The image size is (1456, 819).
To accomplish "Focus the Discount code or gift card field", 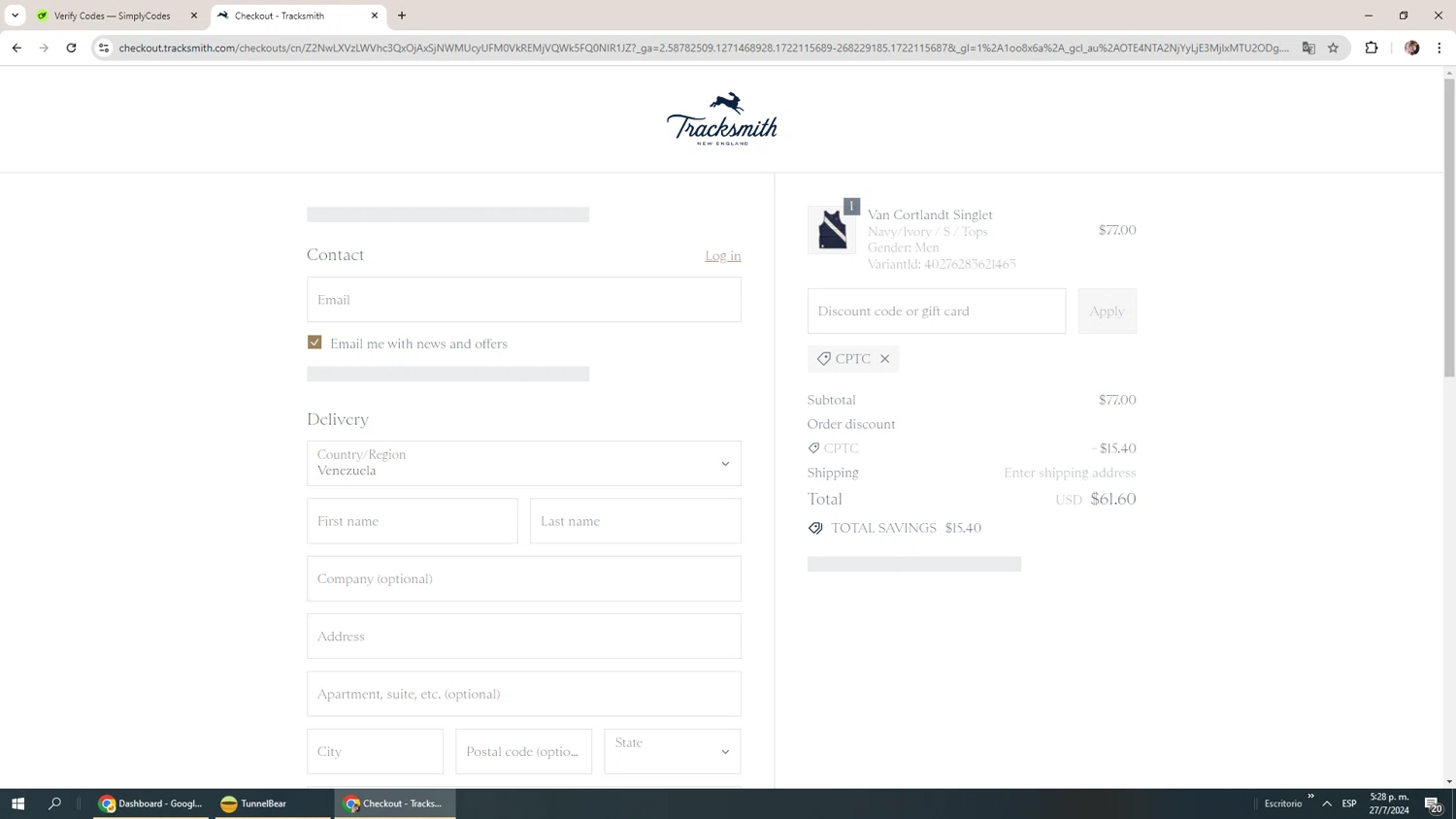I will point(937,311).
